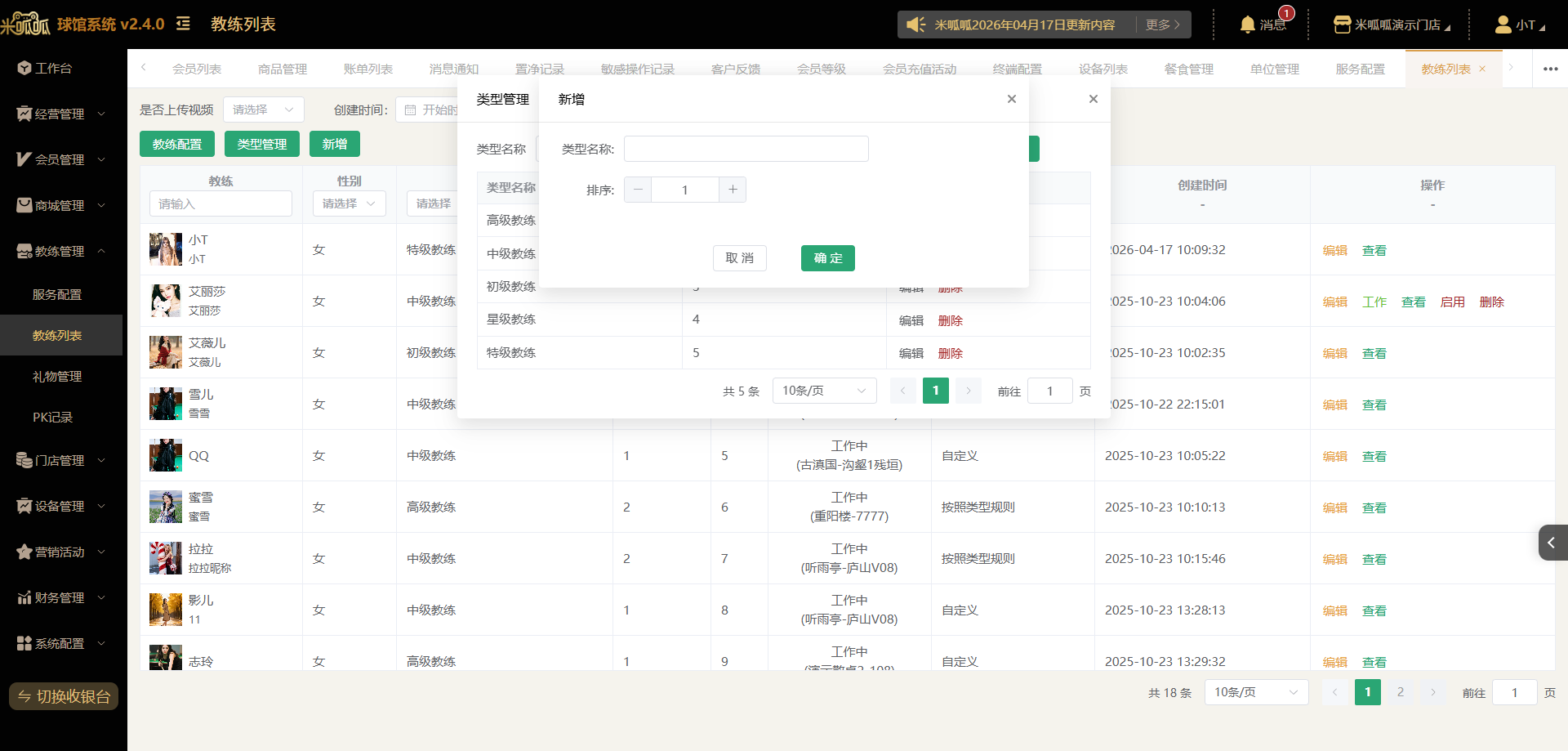Close the 类型管理 dialog with X
Screen dimensions: 1568x751
pyautogui.click(x=1094, y=99)
